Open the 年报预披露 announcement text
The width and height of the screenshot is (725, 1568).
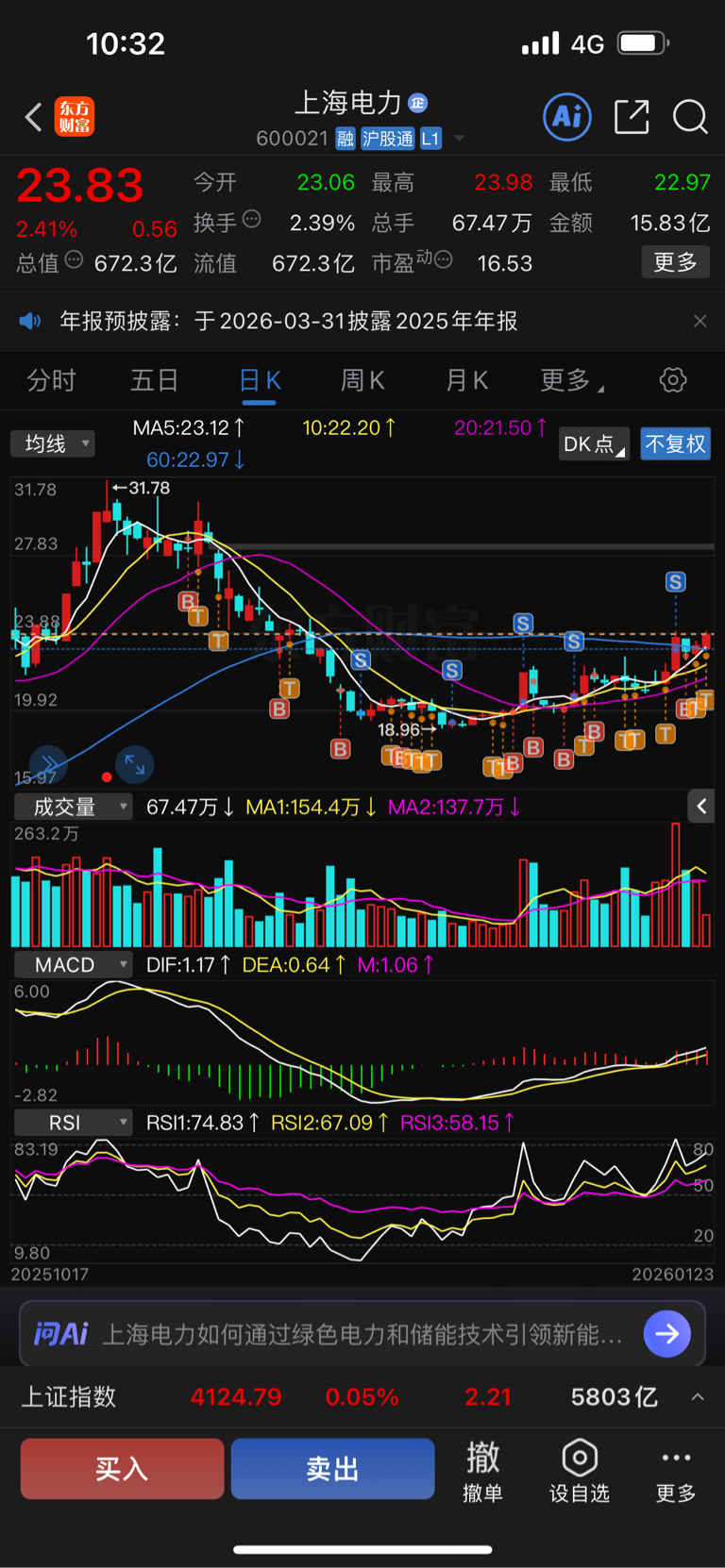tap(288, 321)
